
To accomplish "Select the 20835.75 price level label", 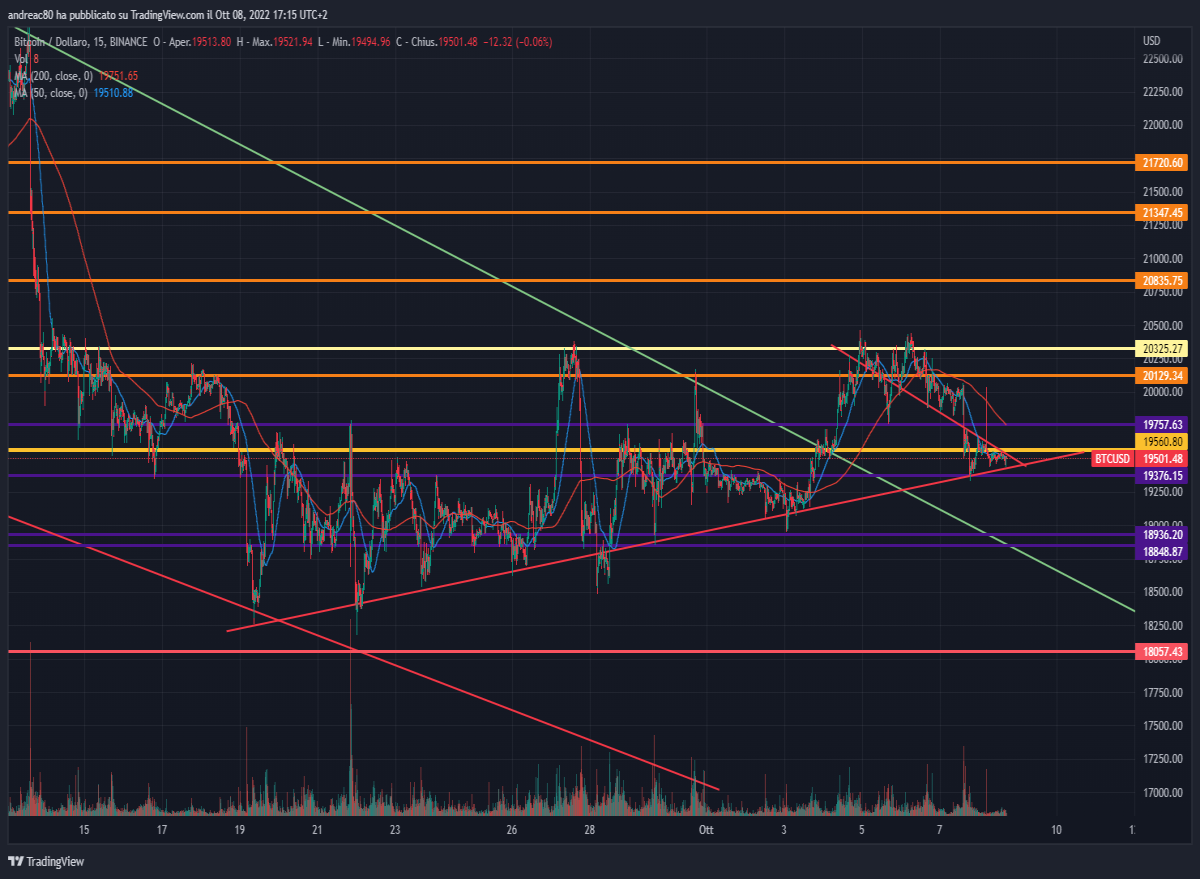I will click(1163, 281).
